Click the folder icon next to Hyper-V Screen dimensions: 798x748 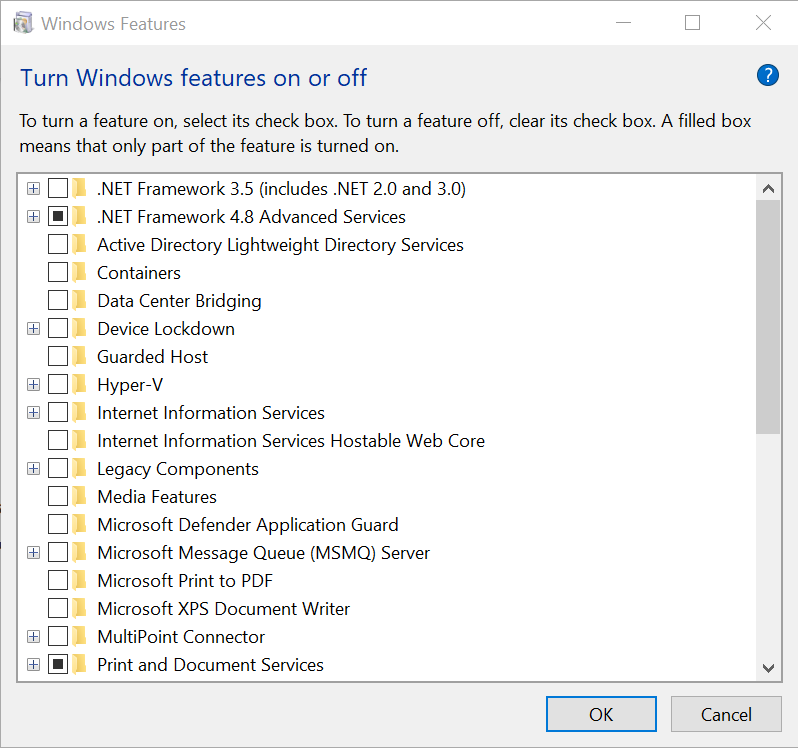click(x=79, y=385)
